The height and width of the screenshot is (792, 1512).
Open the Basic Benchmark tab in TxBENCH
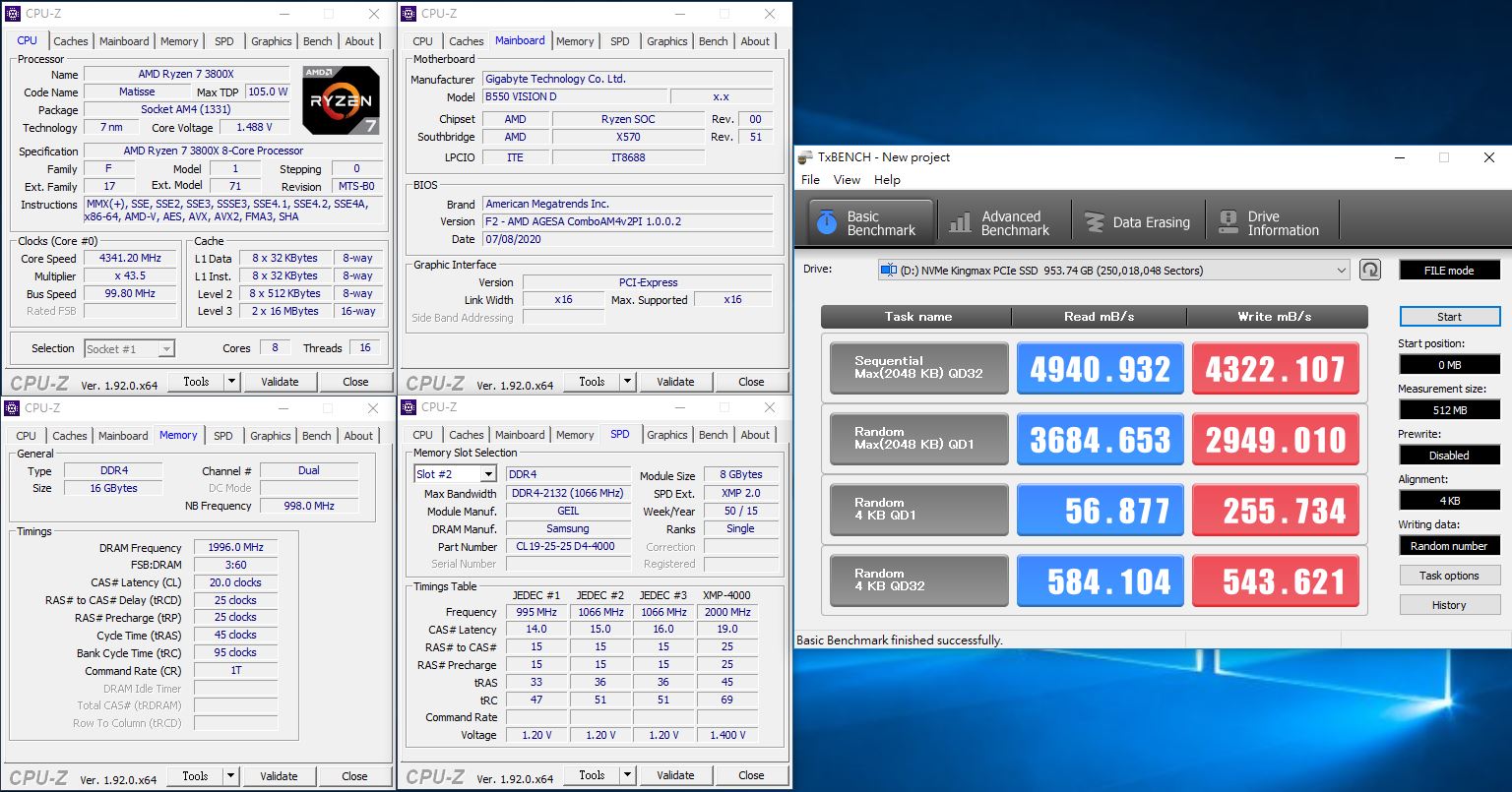[x=870, y=223]
